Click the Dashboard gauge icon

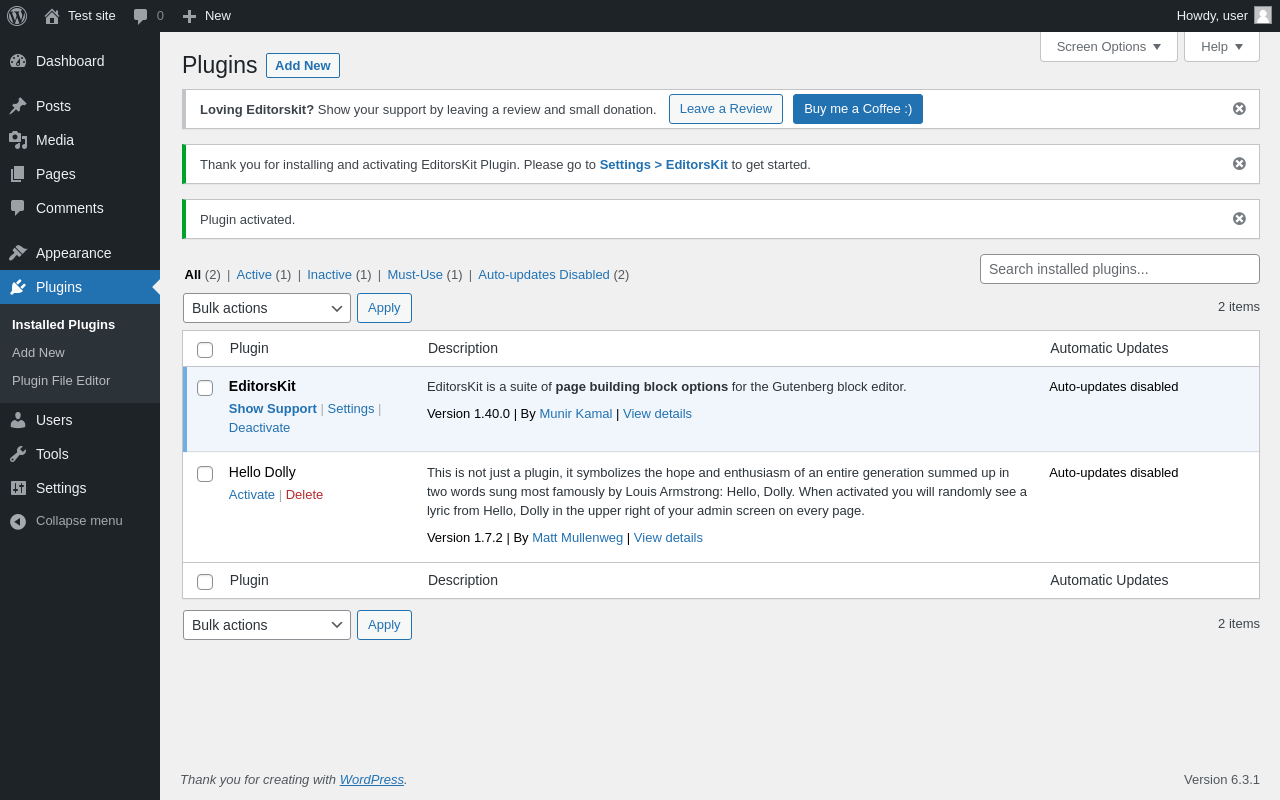tap(18, 61)
